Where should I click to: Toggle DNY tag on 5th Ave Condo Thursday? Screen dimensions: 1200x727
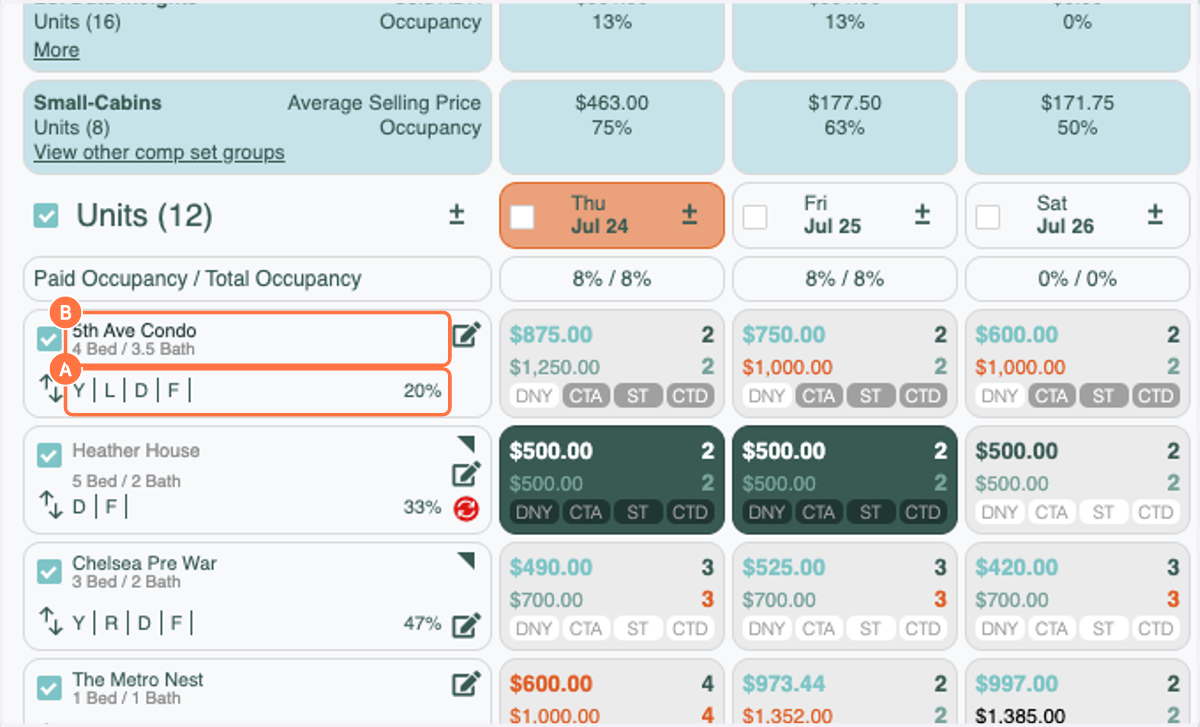click(534, 396)
